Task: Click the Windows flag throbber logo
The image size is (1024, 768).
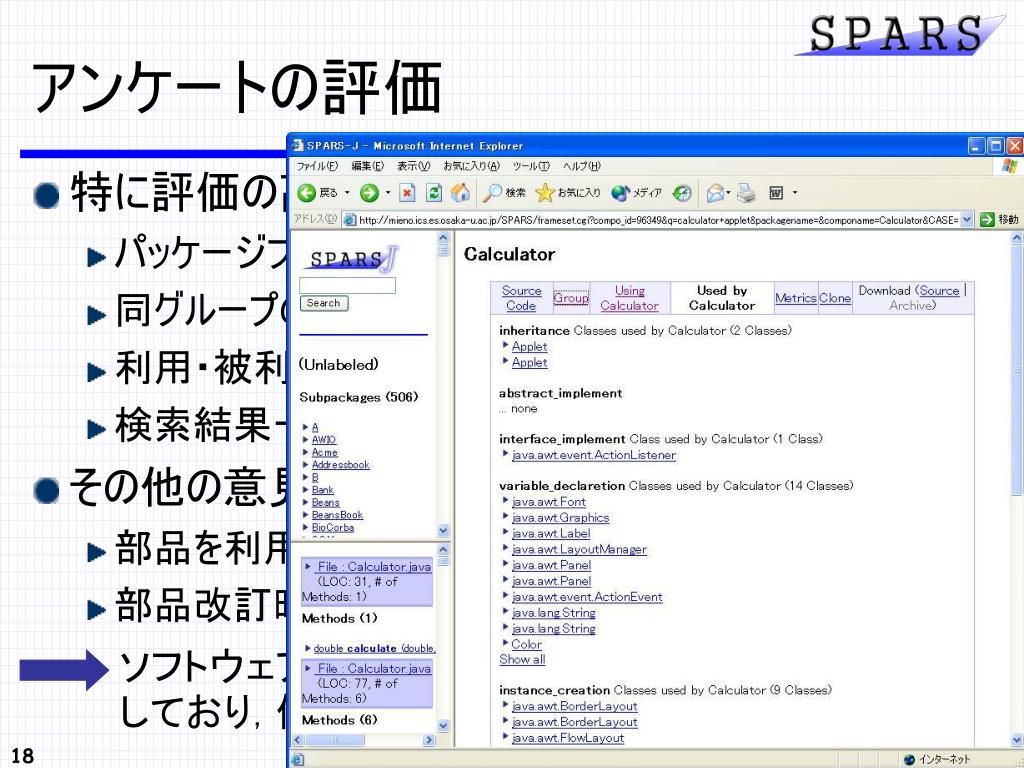Action: tap(1010, 166)
